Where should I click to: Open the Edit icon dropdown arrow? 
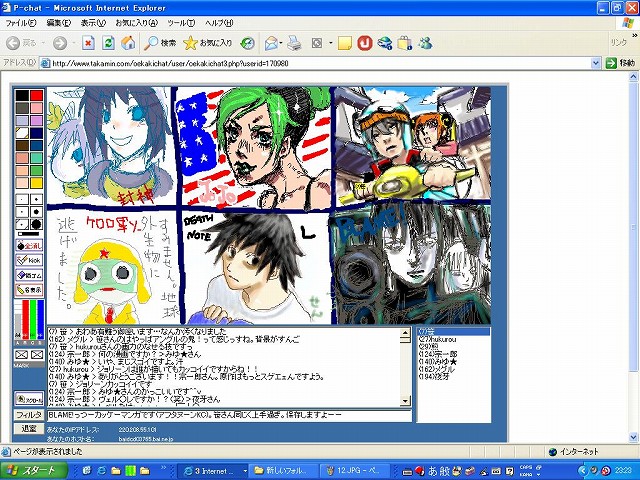[331, 43]
